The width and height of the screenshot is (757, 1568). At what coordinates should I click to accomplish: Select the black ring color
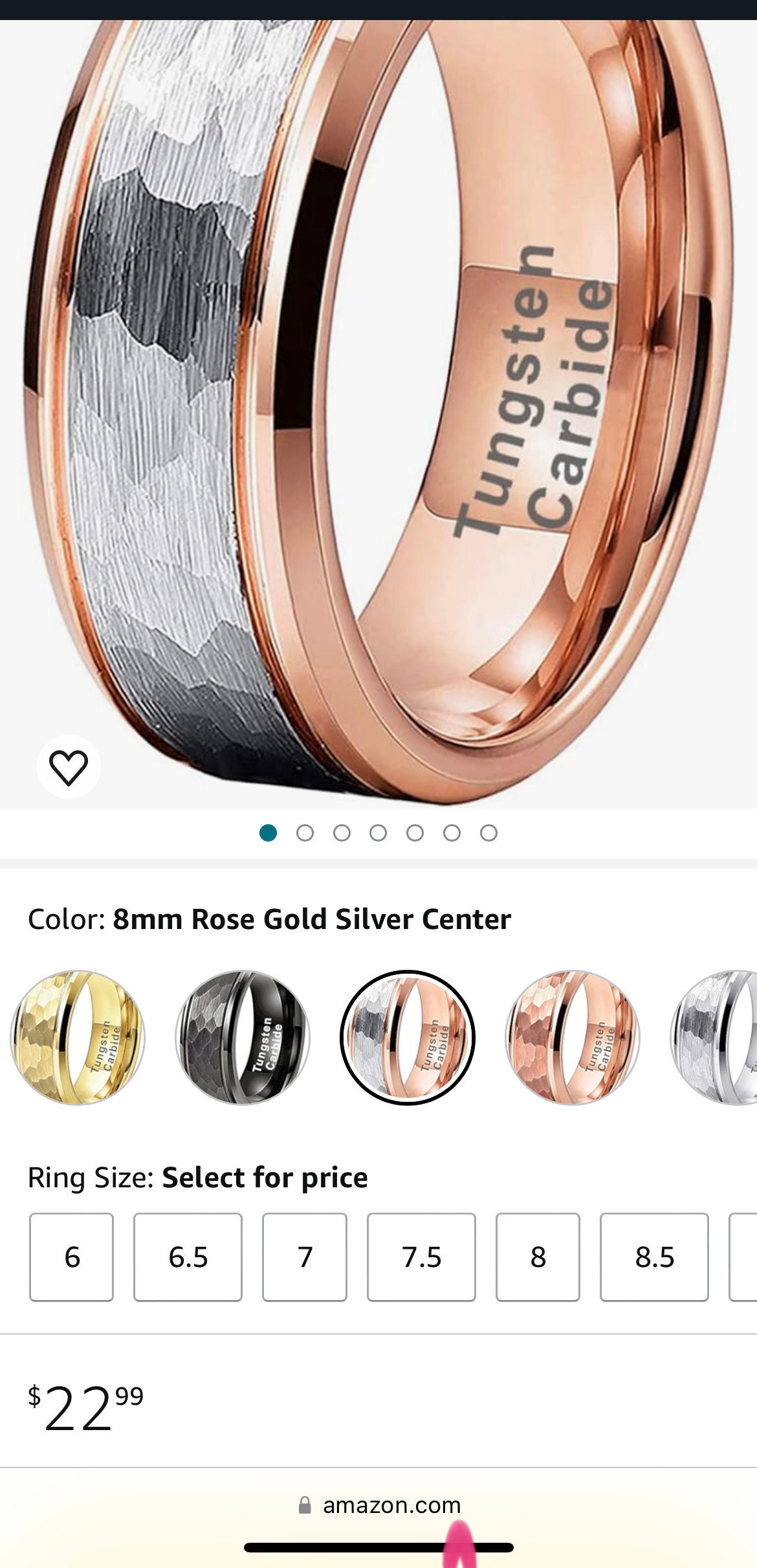point(243,1038)
